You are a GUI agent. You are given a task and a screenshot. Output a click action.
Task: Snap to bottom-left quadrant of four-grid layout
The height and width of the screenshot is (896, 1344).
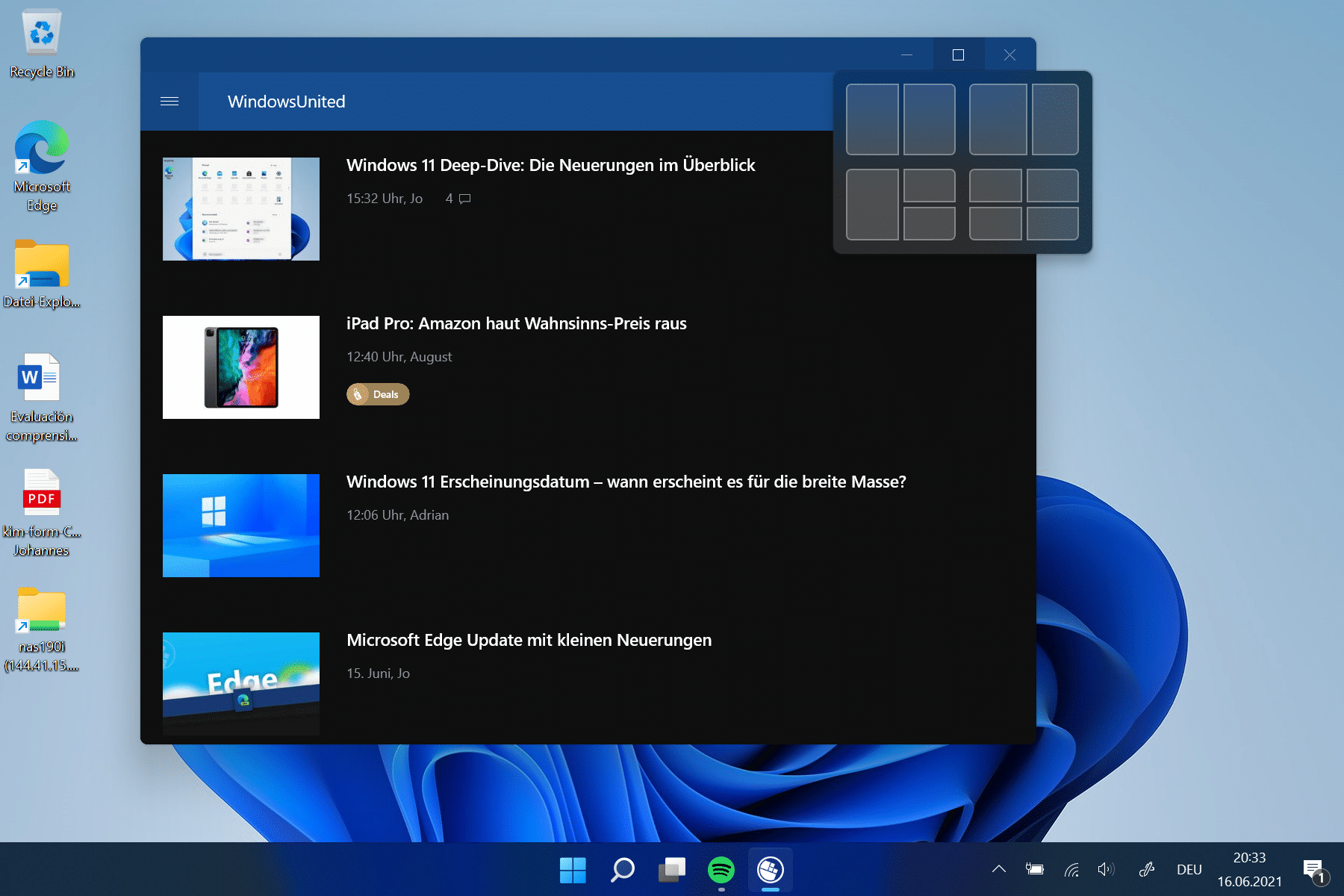tap(995, 223)
